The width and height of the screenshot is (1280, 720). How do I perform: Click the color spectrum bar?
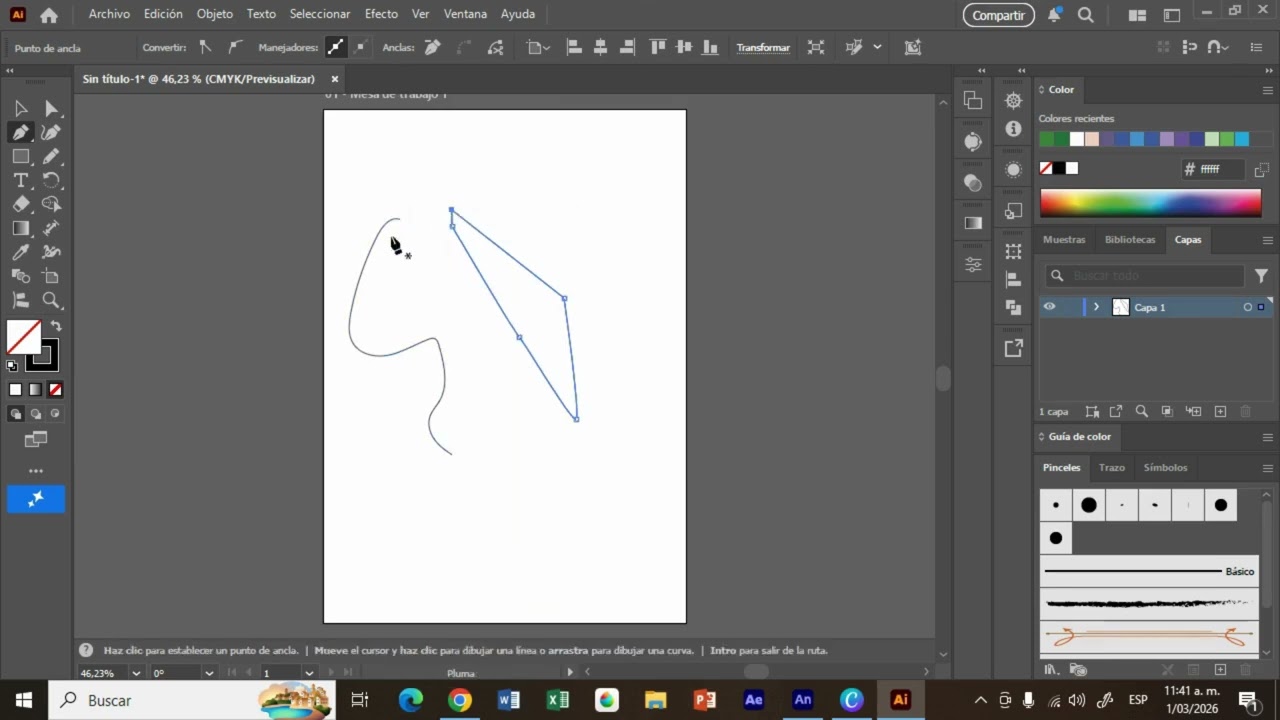click(x=1150, y=203)
